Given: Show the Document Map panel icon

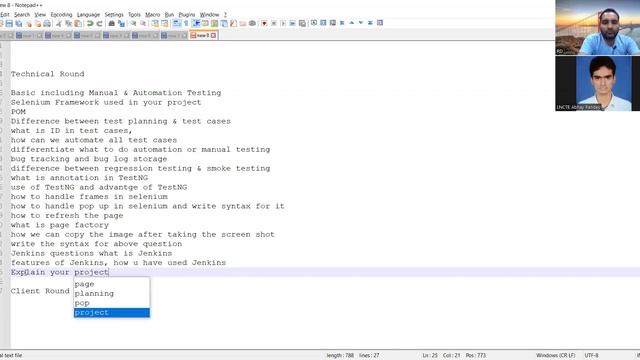Looking at the screenshot, I should tap(214, 23).
